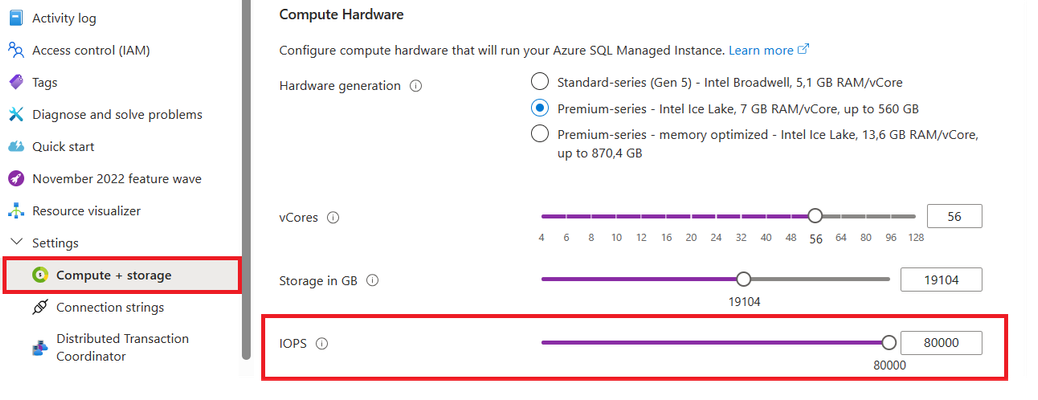Screen dimensions: 1038x400
Task: Click the Quick start cloud icon
Action: coord(16,146)
